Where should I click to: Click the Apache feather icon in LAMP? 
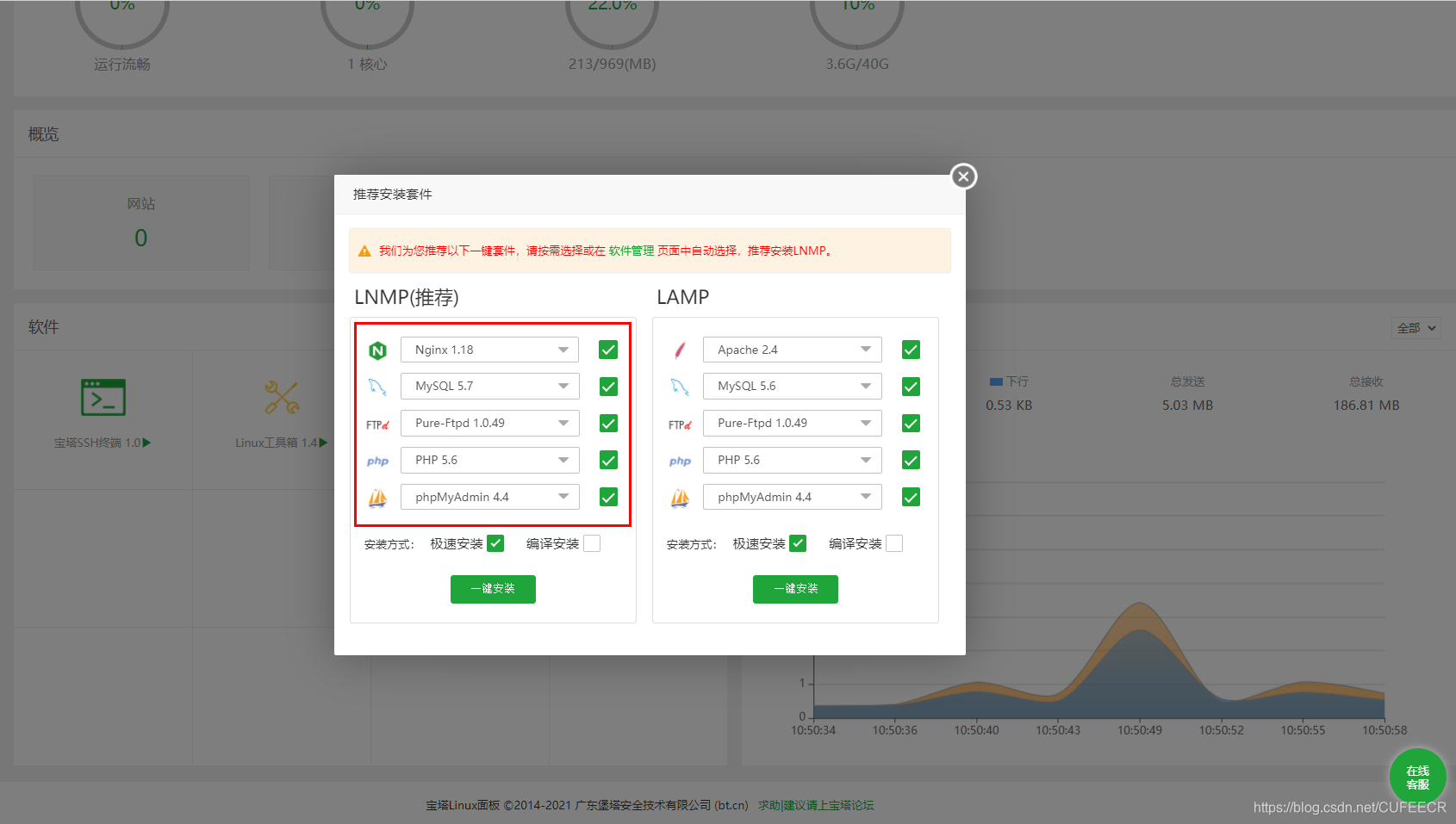point(680,350)
